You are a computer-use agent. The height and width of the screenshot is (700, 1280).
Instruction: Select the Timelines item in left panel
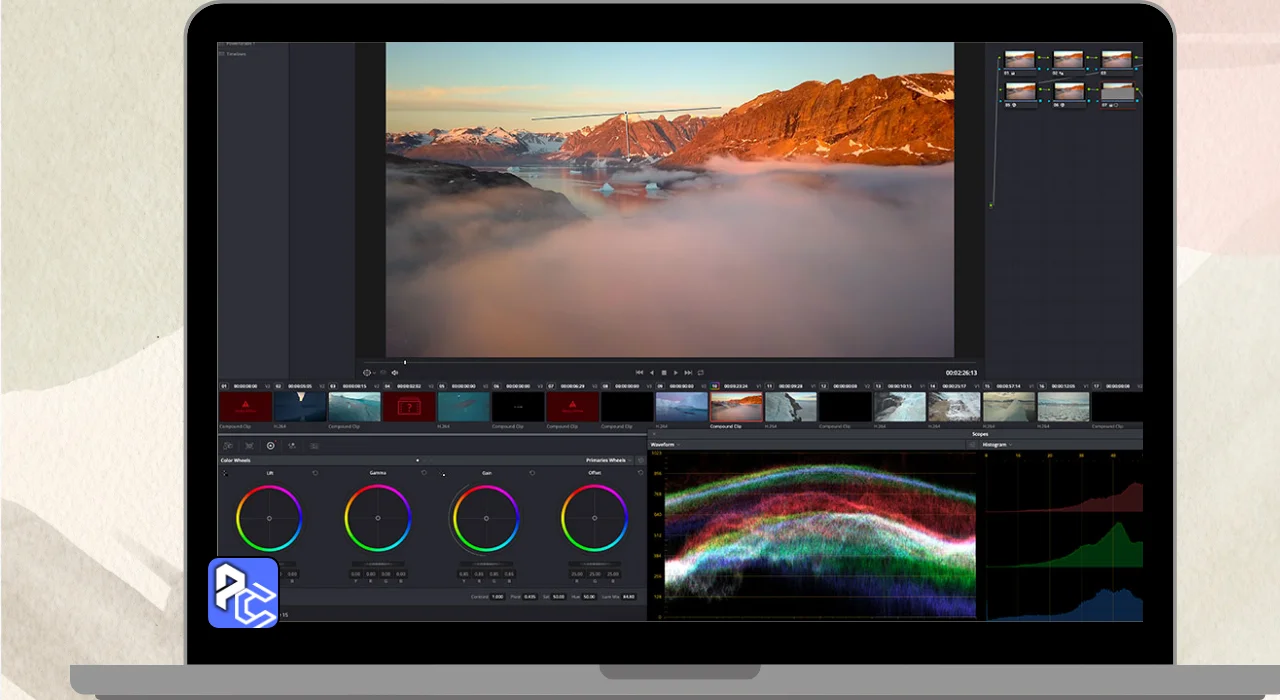click(x=236, y=54)
